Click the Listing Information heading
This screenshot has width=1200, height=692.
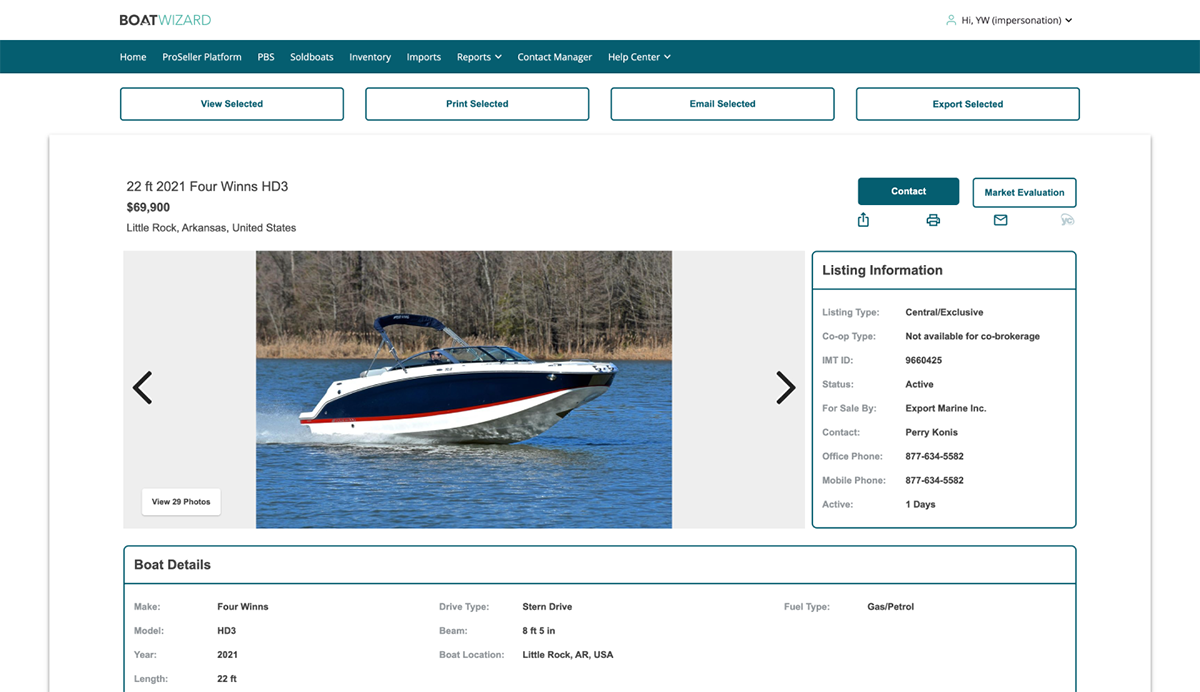pyautogui.click(x=882, y=270)
